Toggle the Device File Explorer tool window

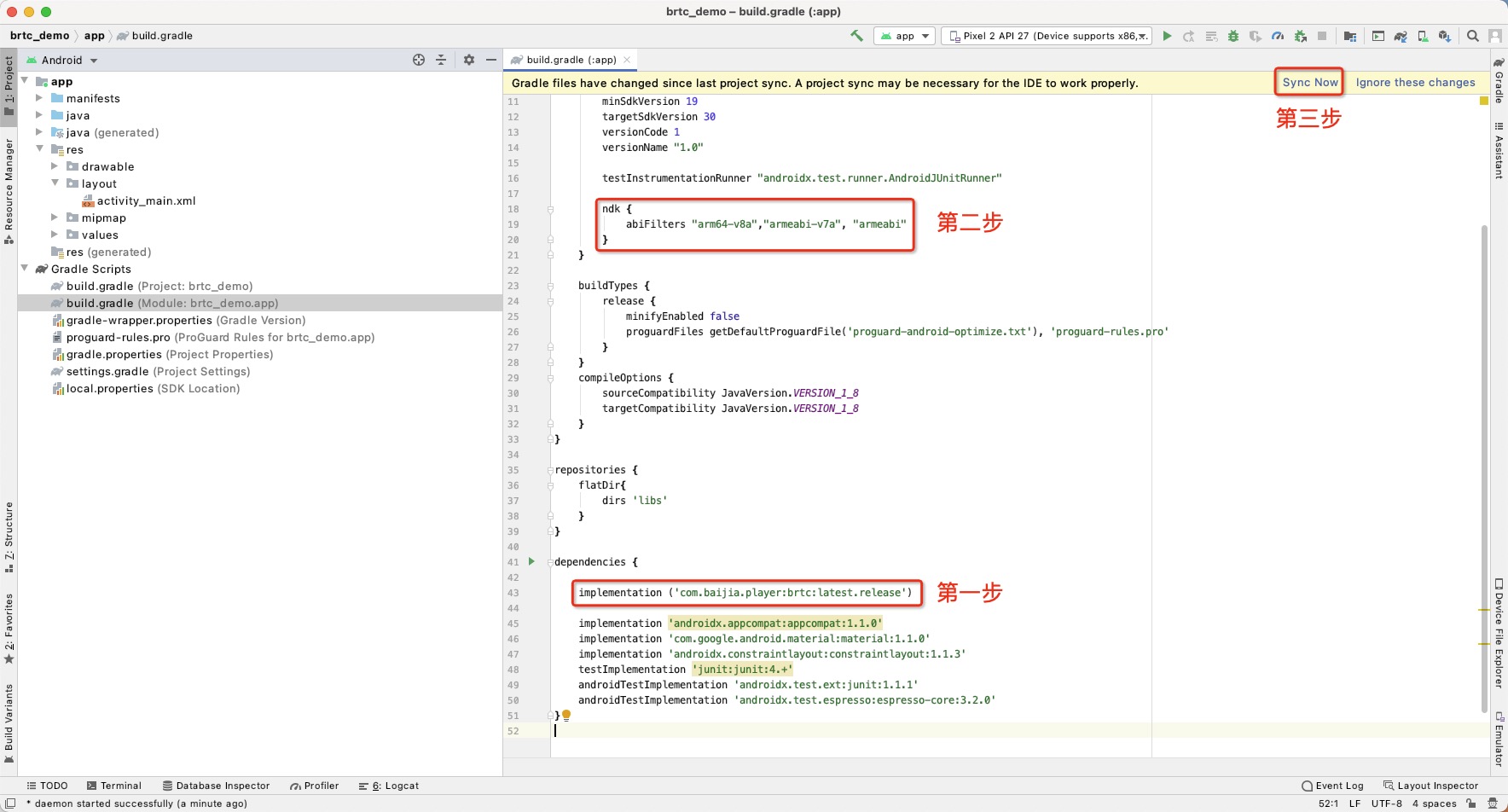point(1499,634)
